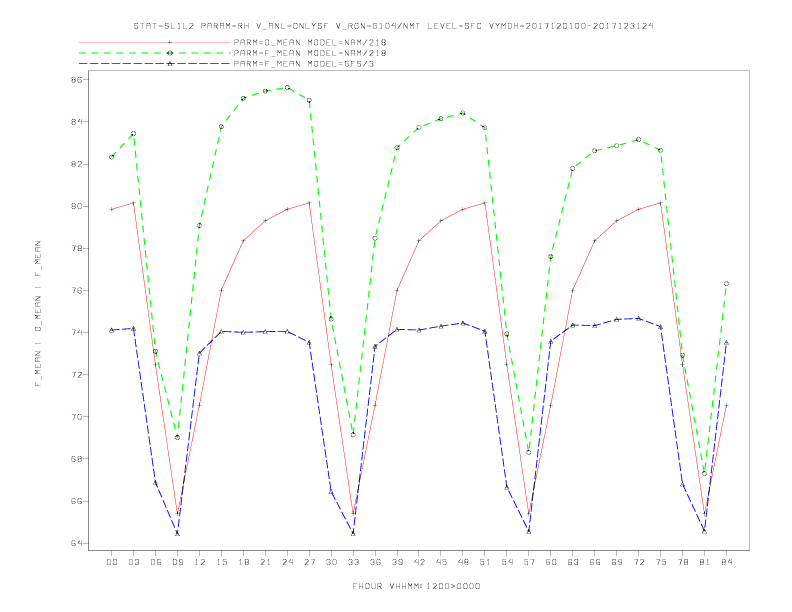Click x-axis tick label 21
This screenshot has height=612, width=792.
pos(265,562)
